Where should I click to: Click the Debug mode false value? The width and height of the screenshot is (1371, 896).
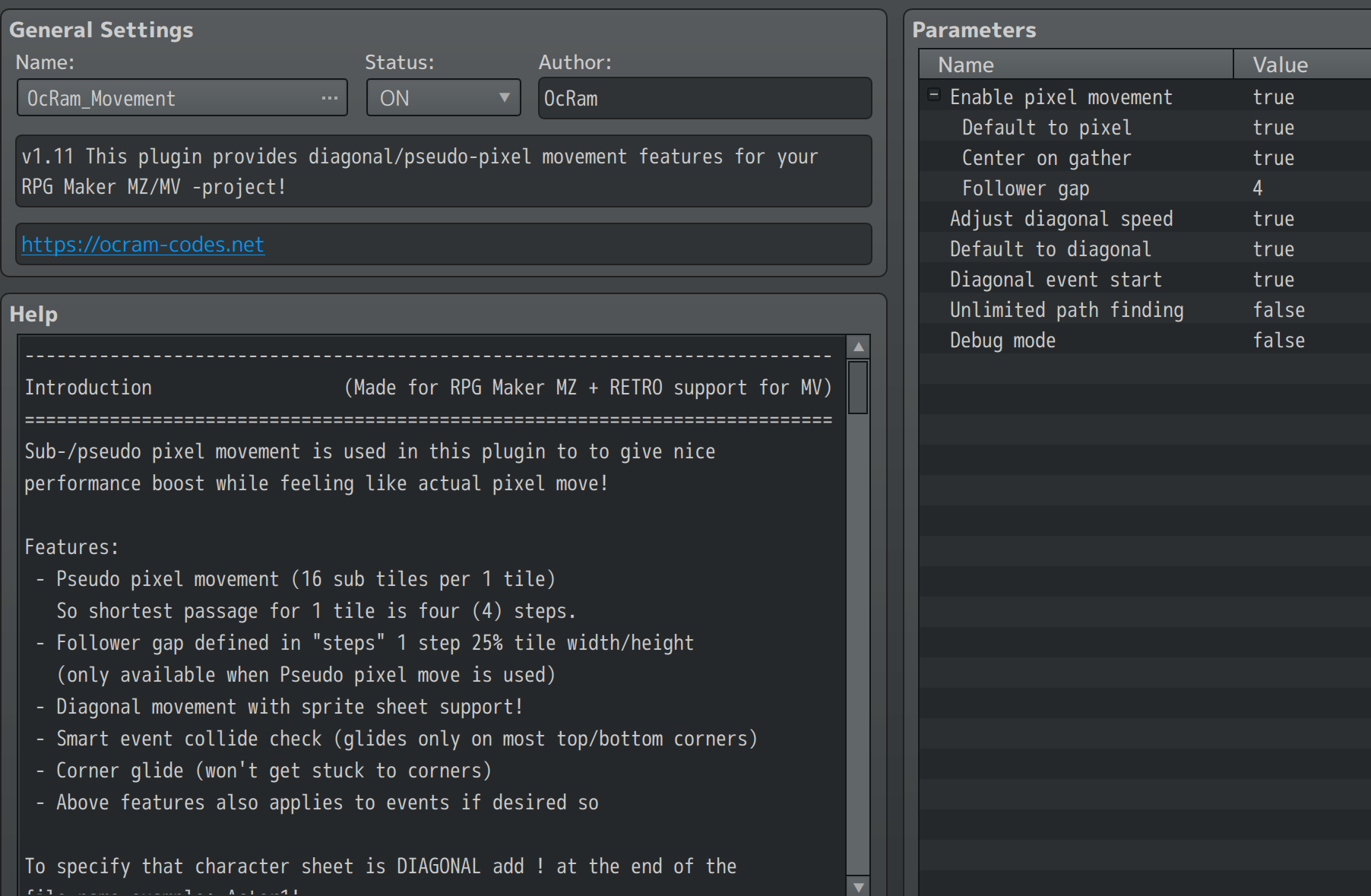tap(1279, 340)
